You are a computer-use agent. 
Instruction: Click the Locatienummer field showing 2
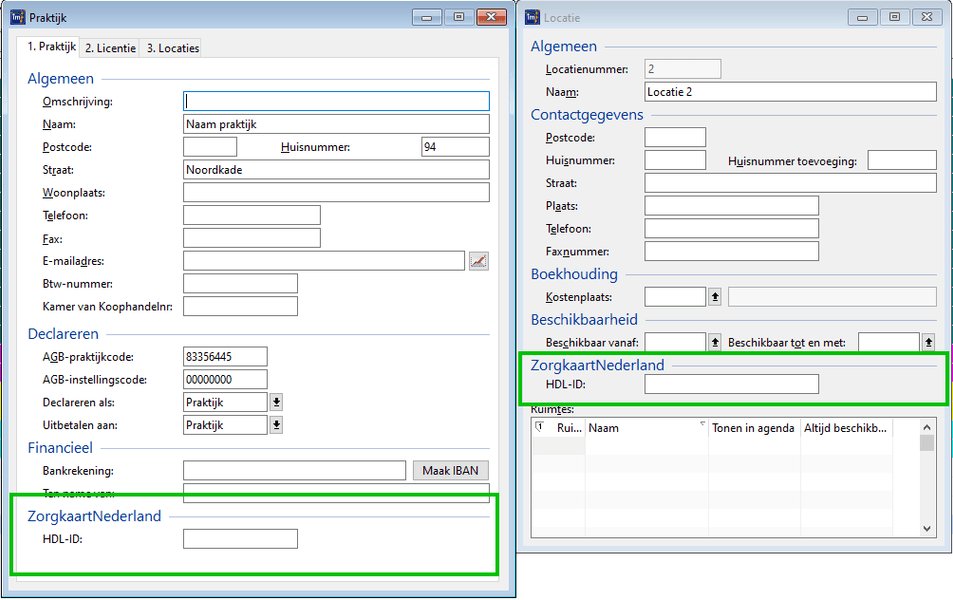click(x=683, y=69)
